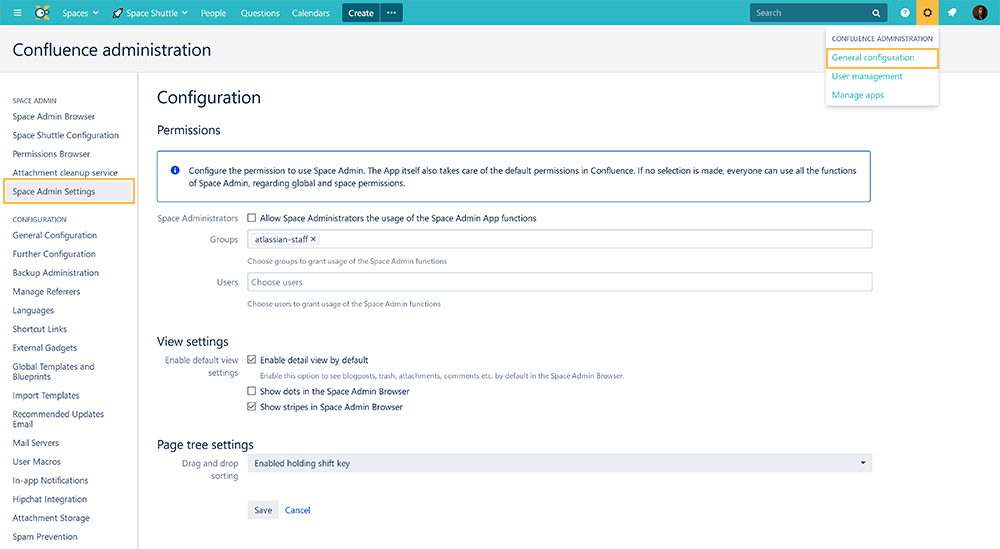Open the help question mark icon

click(905, 13)
